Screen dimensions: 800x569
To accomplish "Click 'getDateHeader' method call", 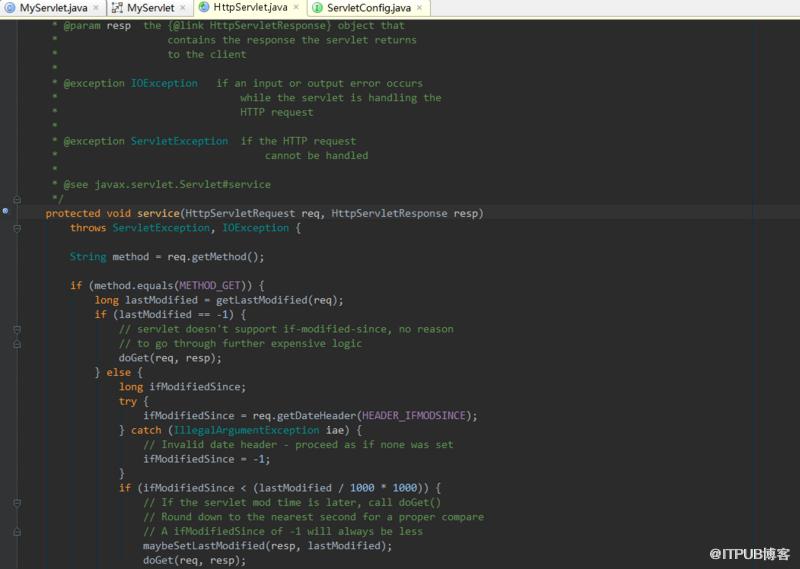I will click(x=316, y=415).
